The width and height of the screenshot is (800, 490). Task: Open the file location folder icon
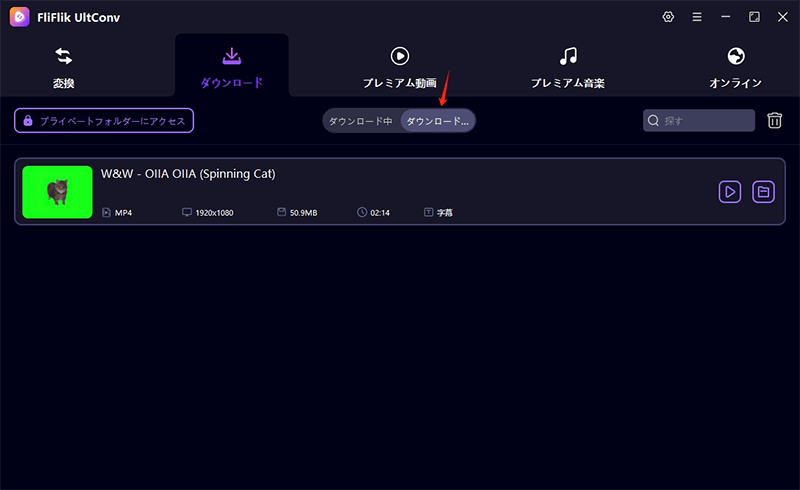(x=763, y=191)
